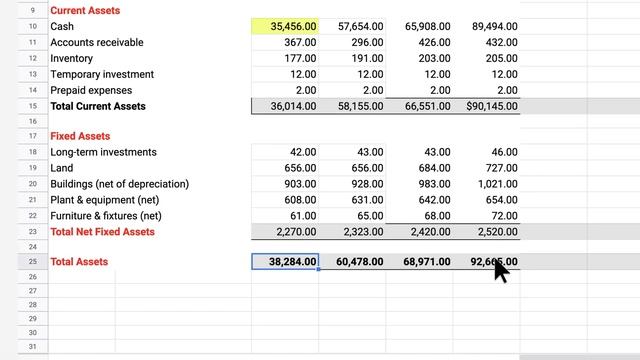
Task: Click Plant & equipment value 608.00
Action: coord(300,200)
